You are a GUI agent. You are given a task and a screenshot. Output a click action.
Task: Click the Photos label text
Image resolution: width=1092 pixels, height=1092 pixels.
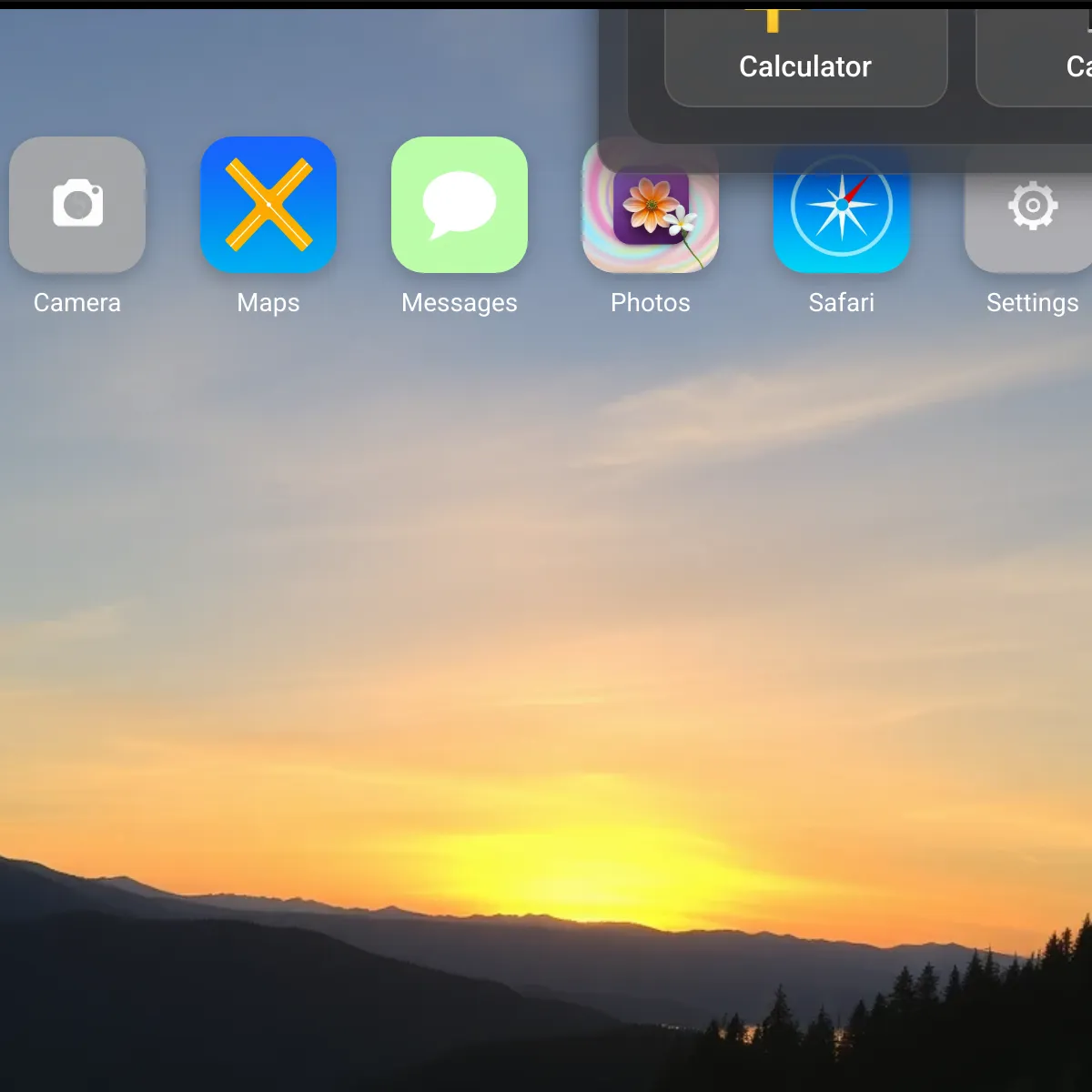(651, 303)
